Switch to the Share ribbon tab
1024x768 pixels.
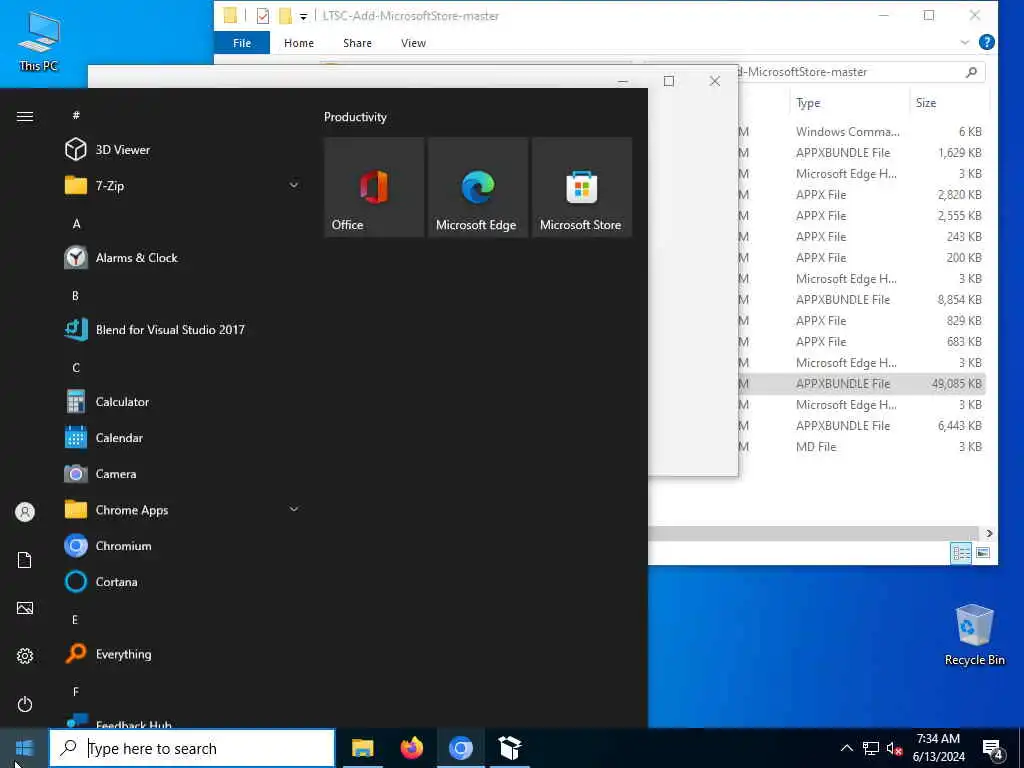click(357, 43)
